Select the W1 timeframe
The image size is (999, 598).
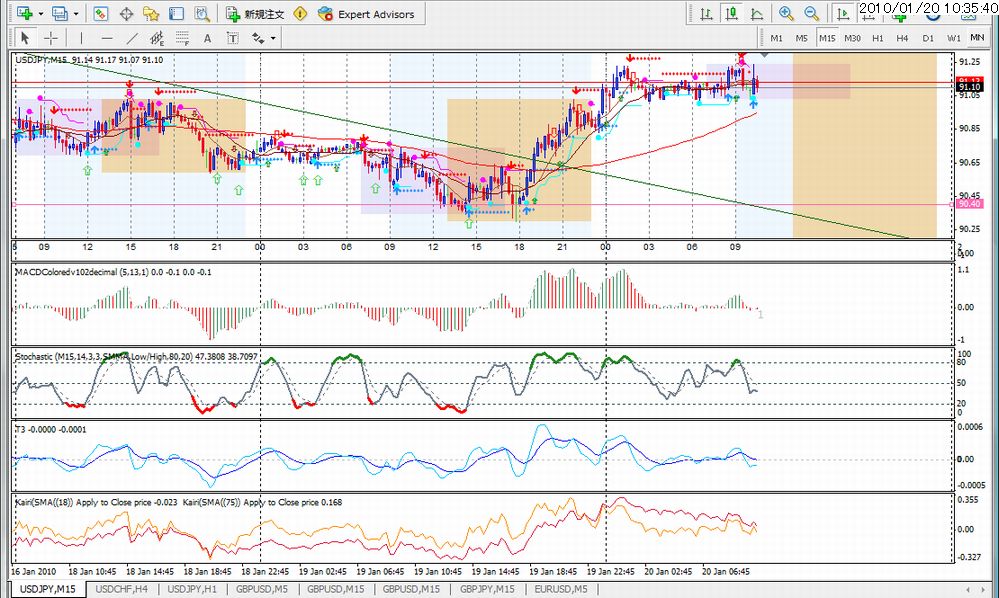tap(954, 38)
